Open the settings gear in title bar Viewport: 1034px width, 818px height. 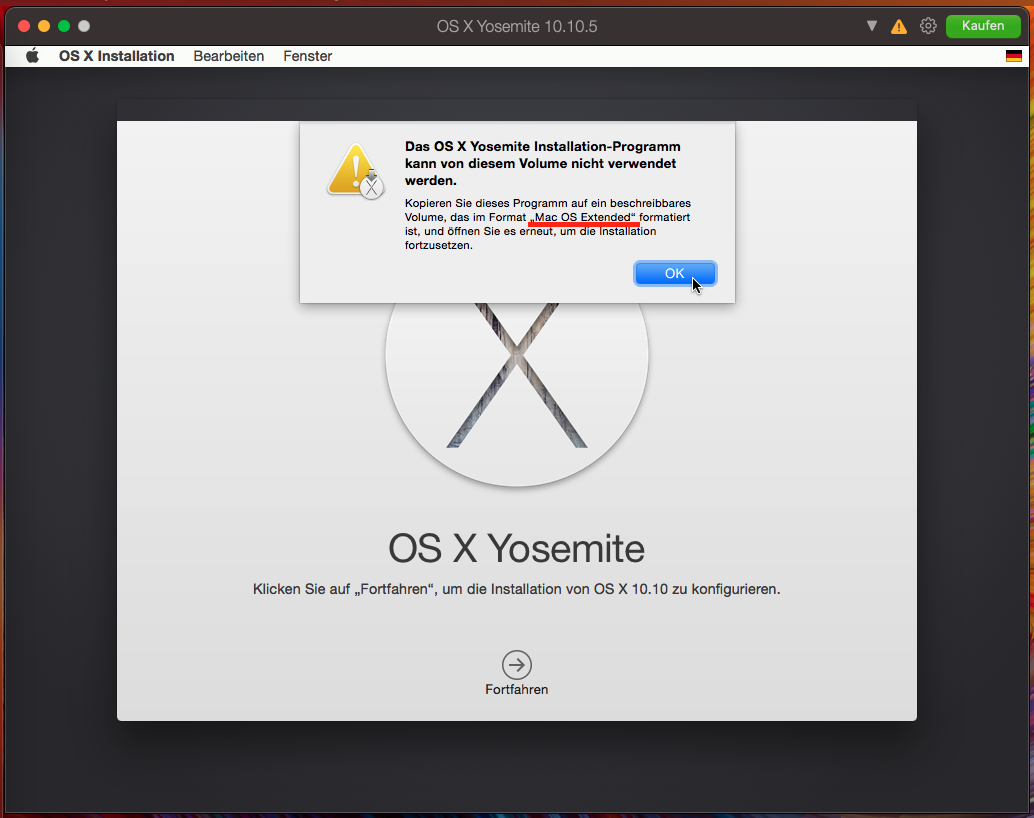coord(928,26)
